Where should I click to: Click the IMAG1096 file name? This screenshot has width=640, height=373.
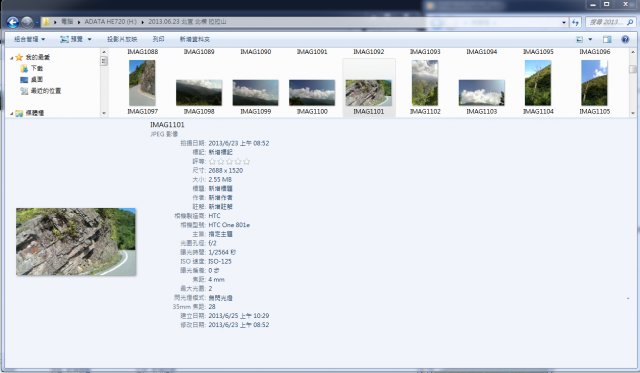tap(595, 52)
